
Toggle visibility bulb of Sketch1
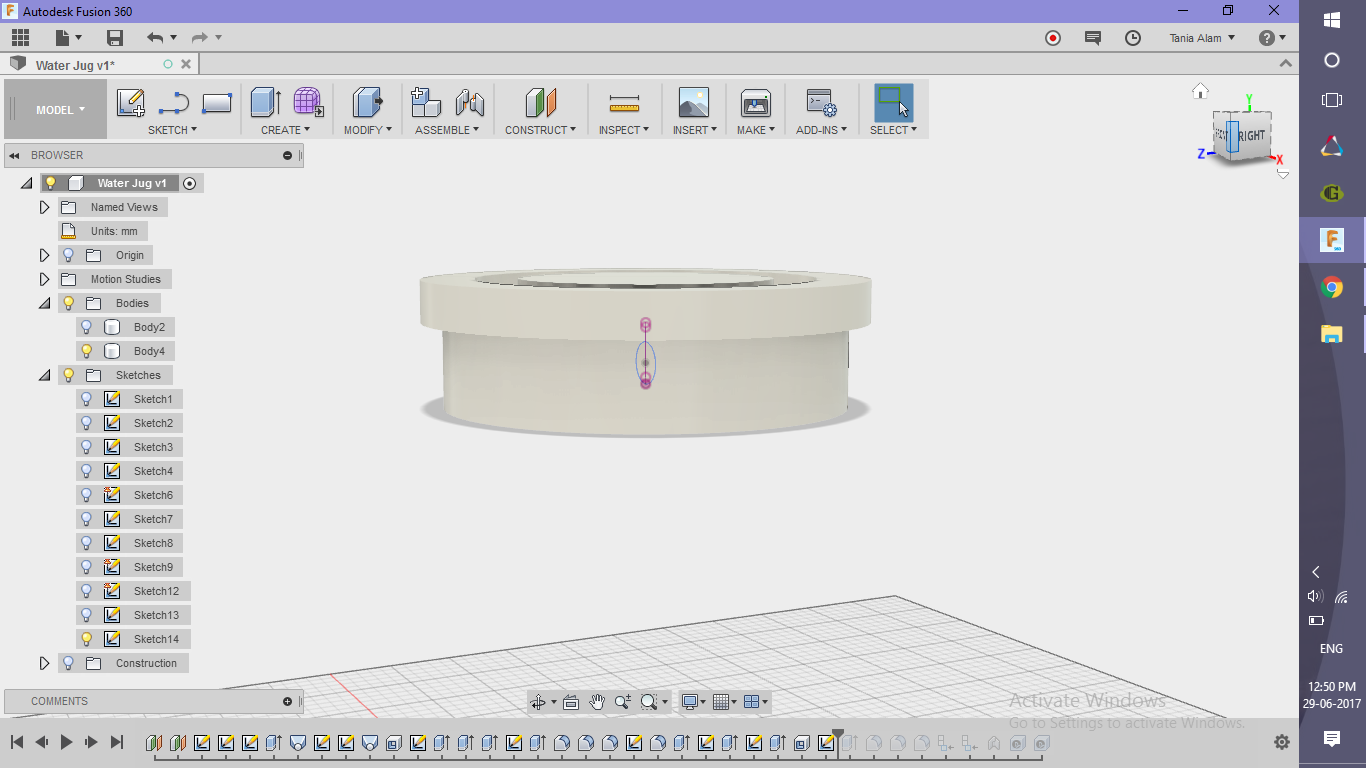coord(87,399)
